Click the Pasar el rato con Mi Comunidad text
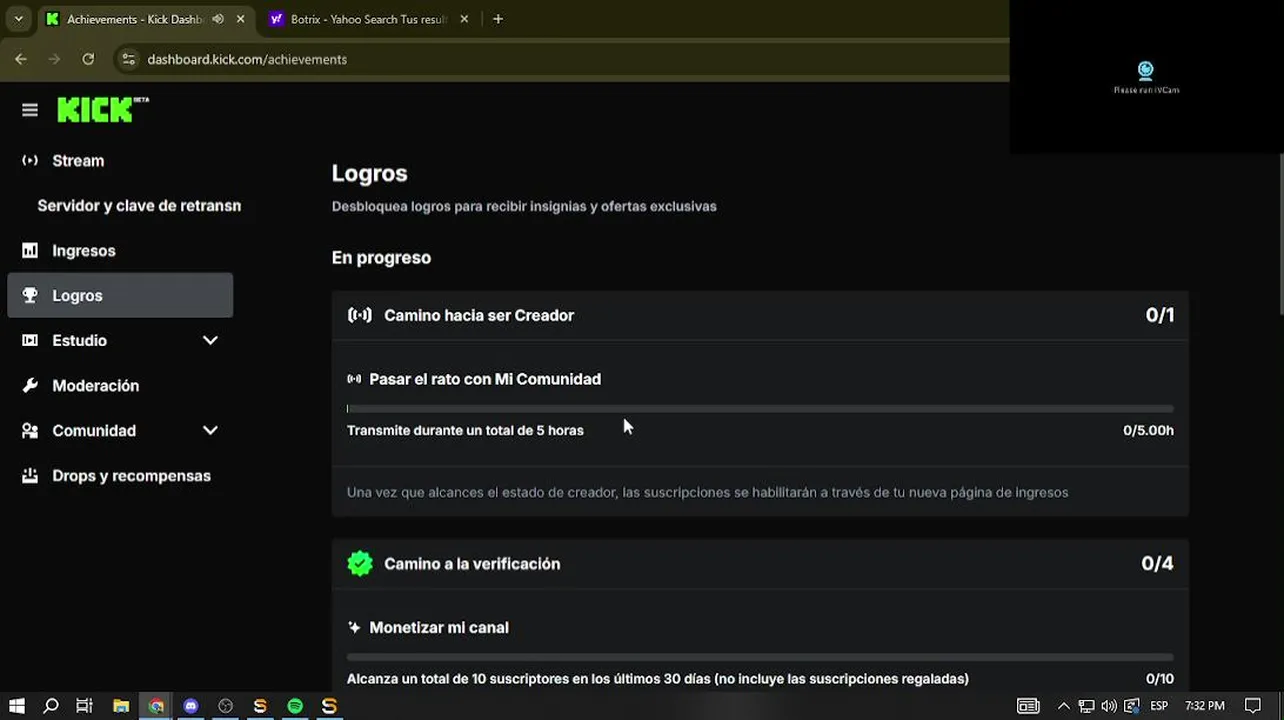The height and width of the screenshot is (720, 1284). [485, 379]
